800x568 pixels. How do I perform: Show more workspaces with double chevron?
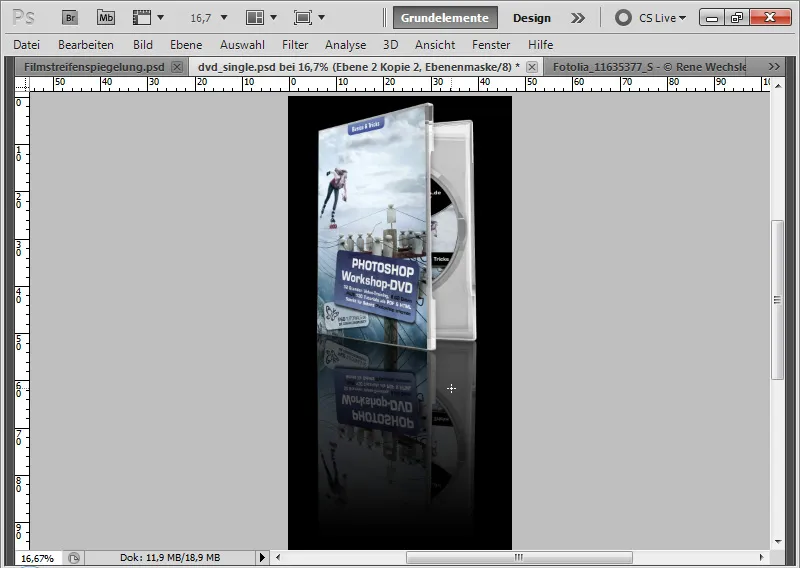click(x=578, y=18)
